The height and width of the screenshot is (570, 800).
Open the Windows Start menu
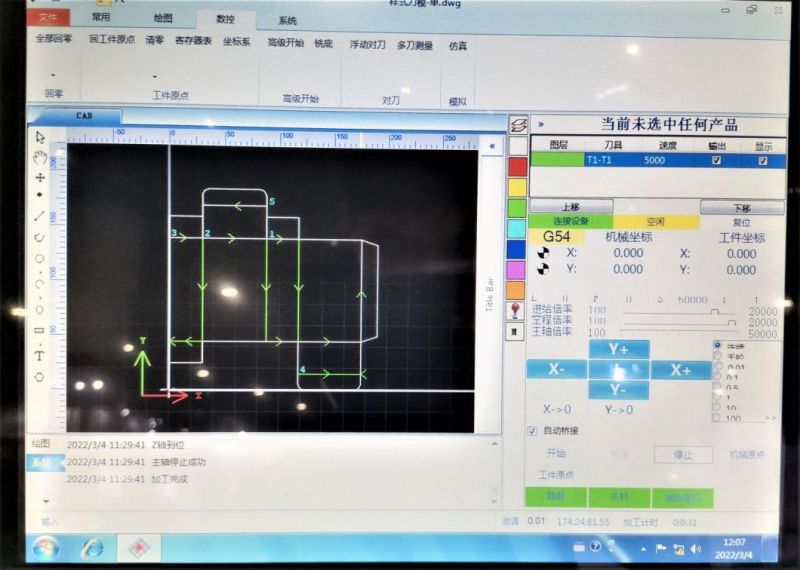[x=45, y=548]
